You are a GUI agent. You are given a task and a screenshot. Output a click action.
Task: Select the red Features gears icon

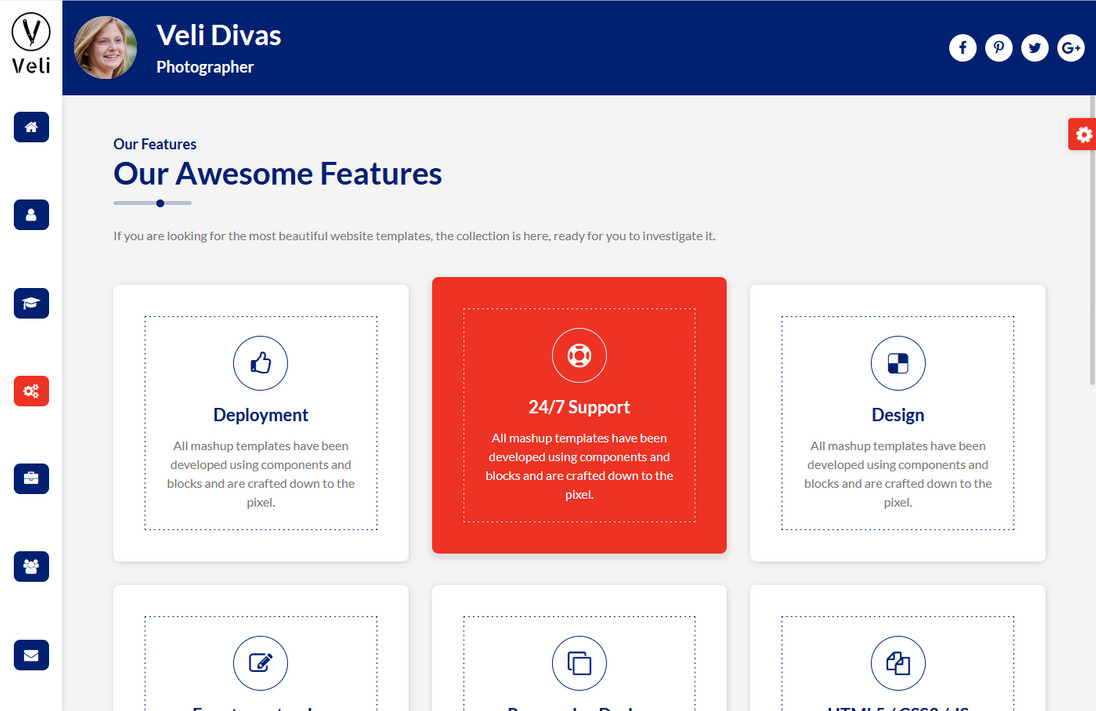click(31, 391)
